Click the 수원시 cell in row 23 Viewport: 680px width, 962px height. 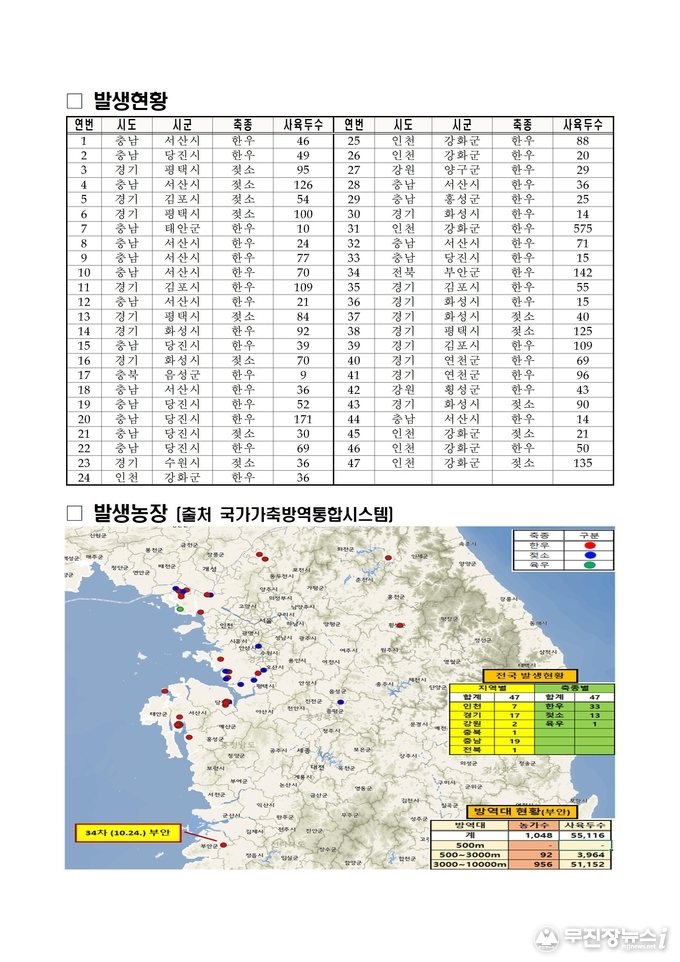182,463
